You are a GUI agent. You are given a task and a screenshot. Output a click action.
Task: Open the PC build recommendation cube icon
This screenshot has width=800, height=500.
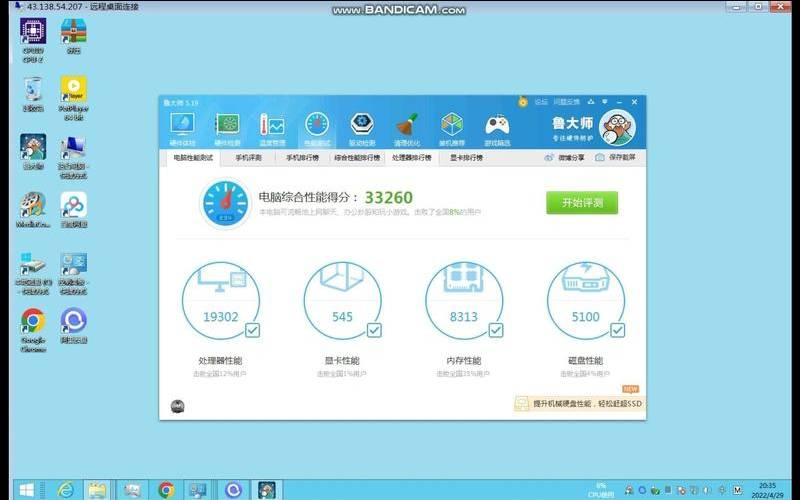tap(452, 124)
